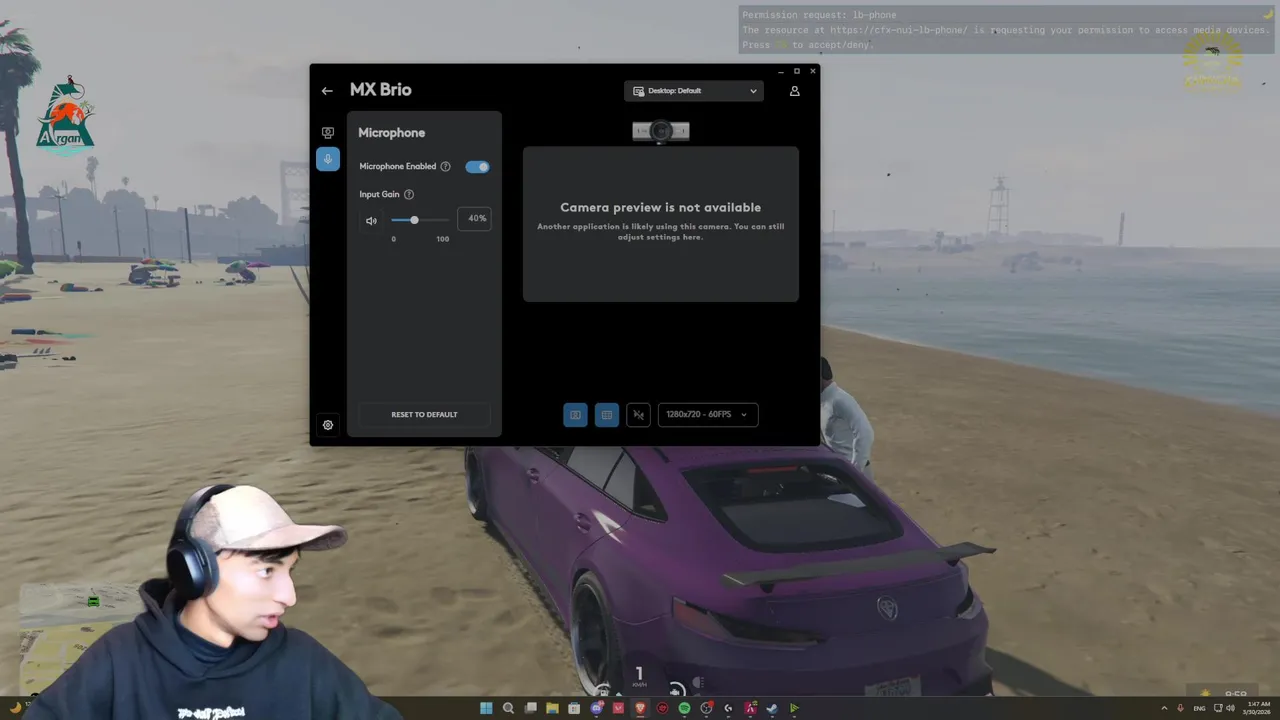The image size is (1280, 720).
Task: Open clock showing 1:47 AM
Action: pyautogui.click(x=1257, y=708)
